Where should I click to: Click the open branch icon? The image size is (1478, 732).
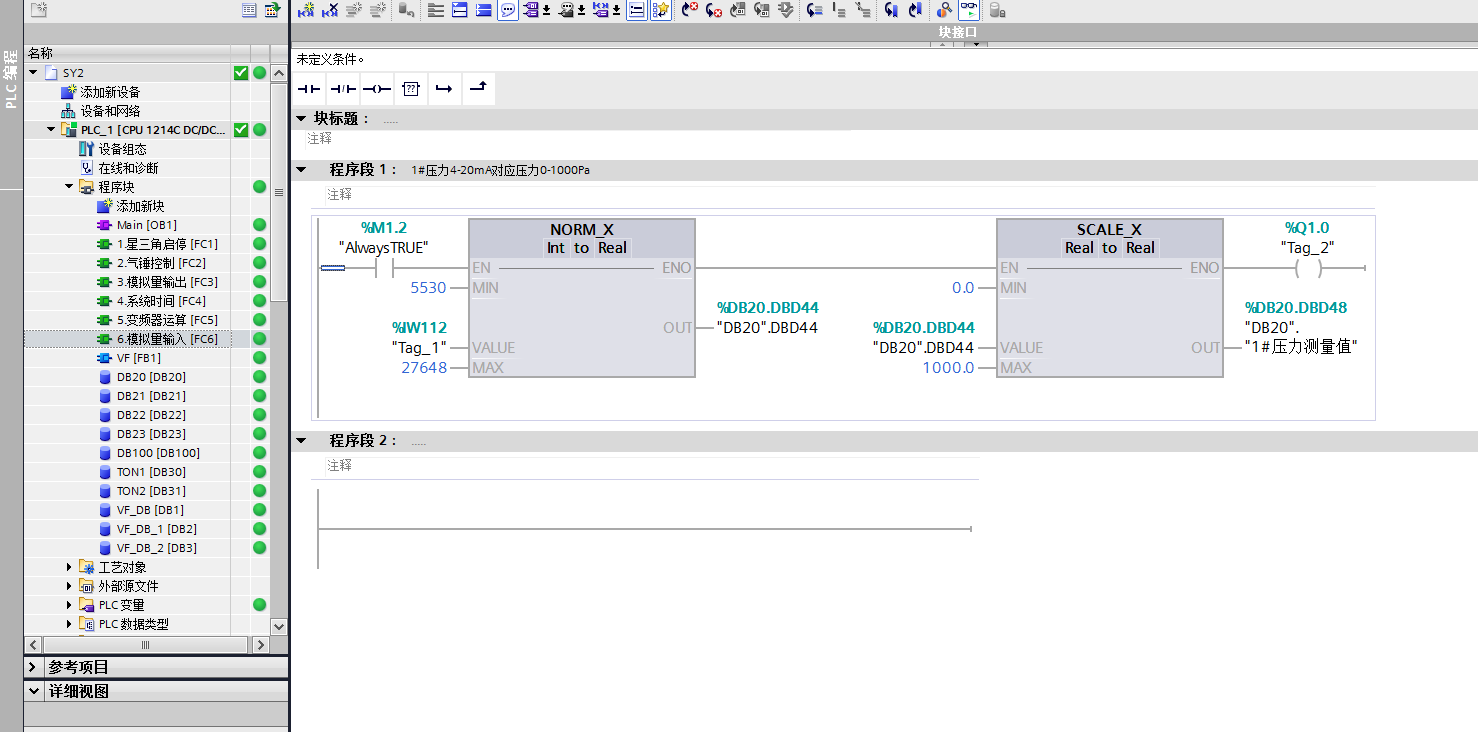444,89
